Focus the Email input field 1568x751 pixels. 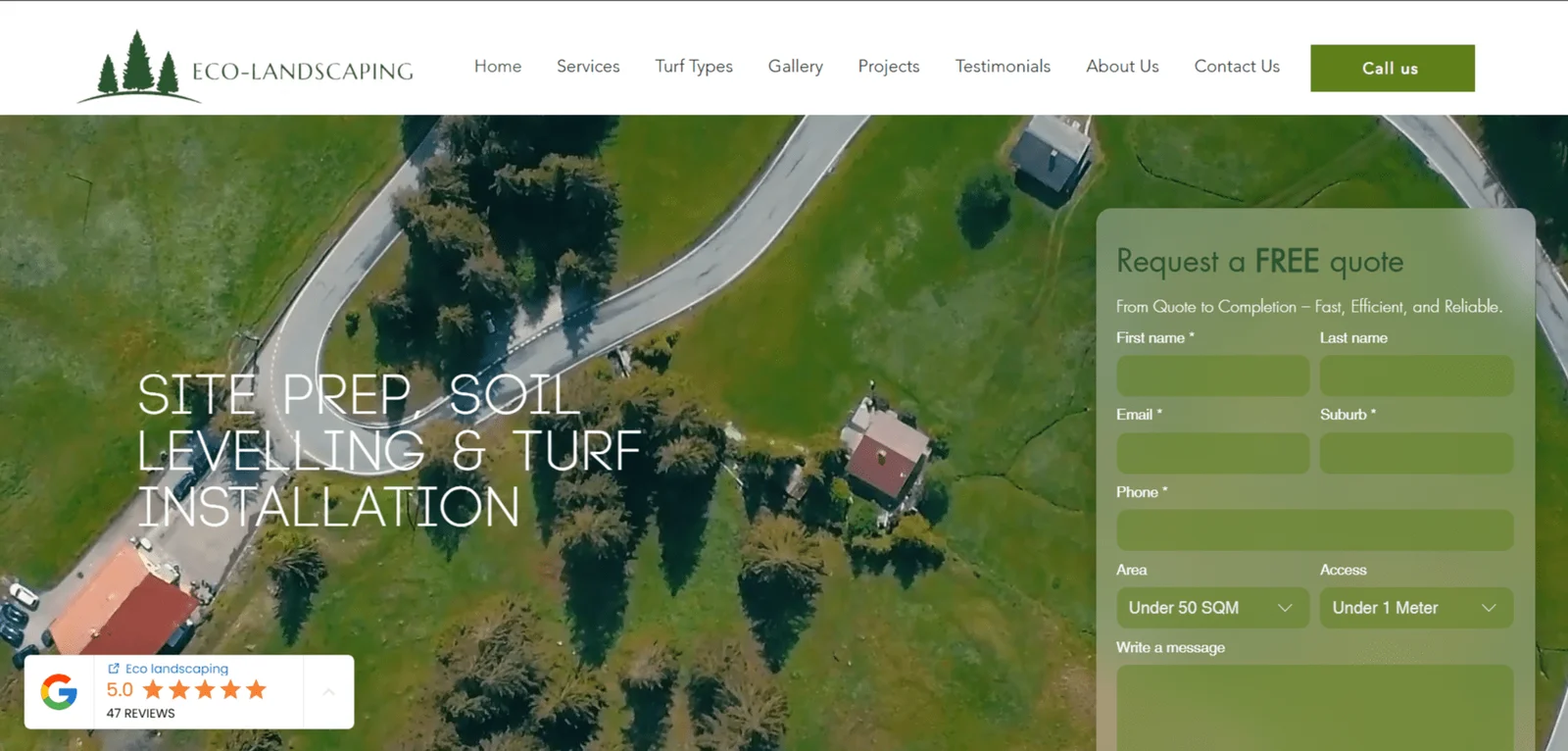[x=1212, y=454]
